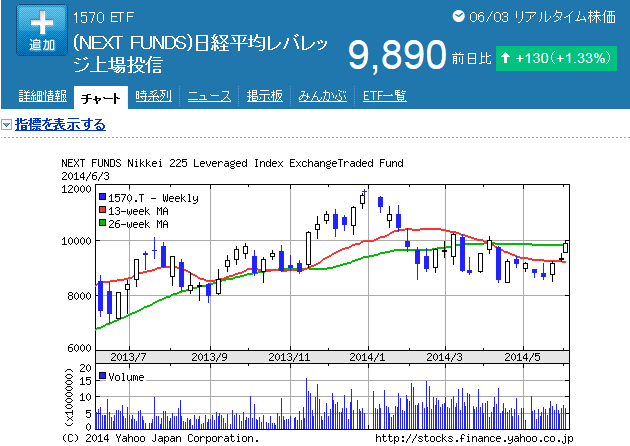Click the clock icon next to 06/03

[x=458, y=16]
